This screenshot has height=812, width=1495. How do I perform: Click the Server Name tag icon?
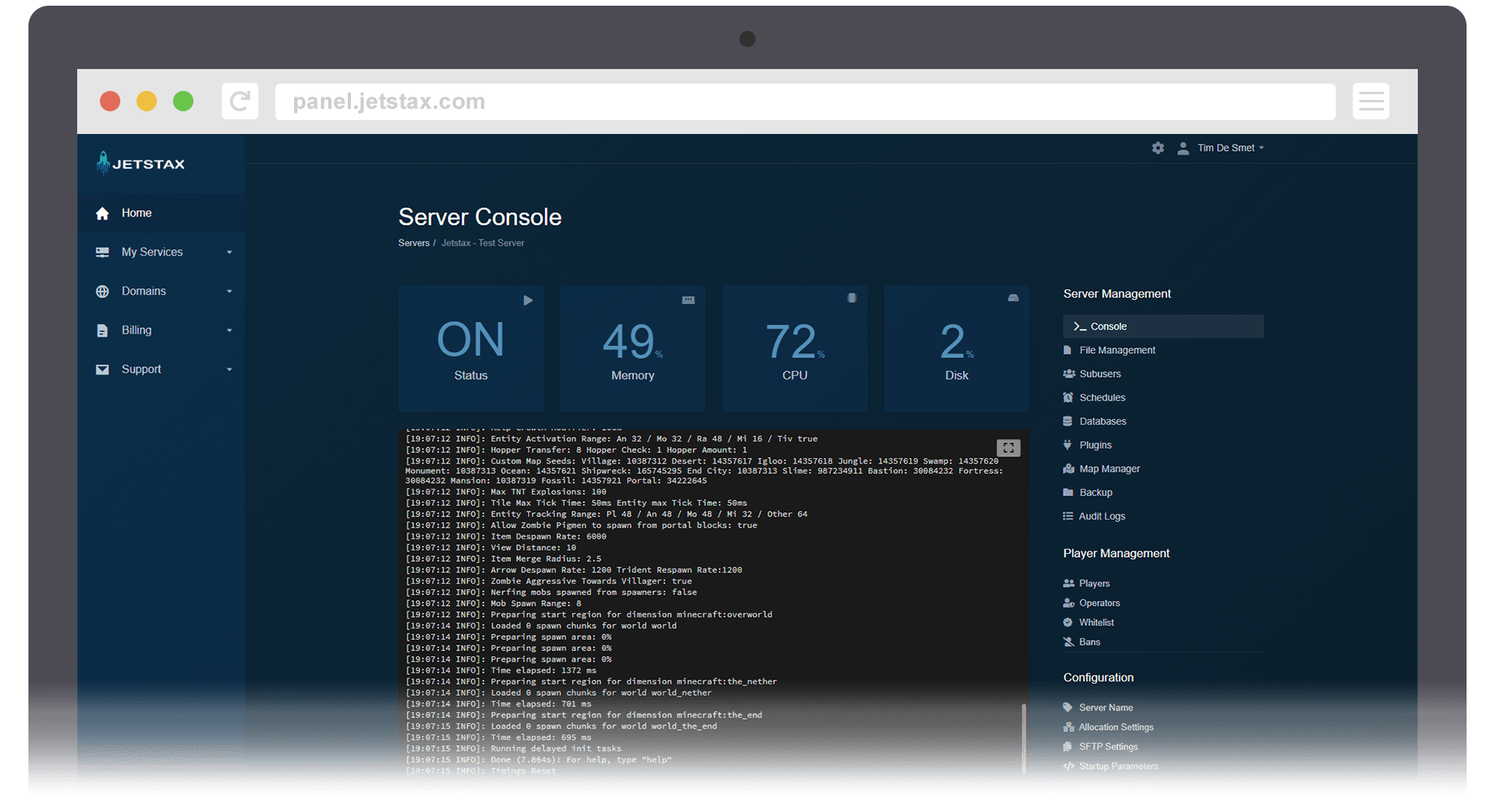click(x=1068, y=707)
